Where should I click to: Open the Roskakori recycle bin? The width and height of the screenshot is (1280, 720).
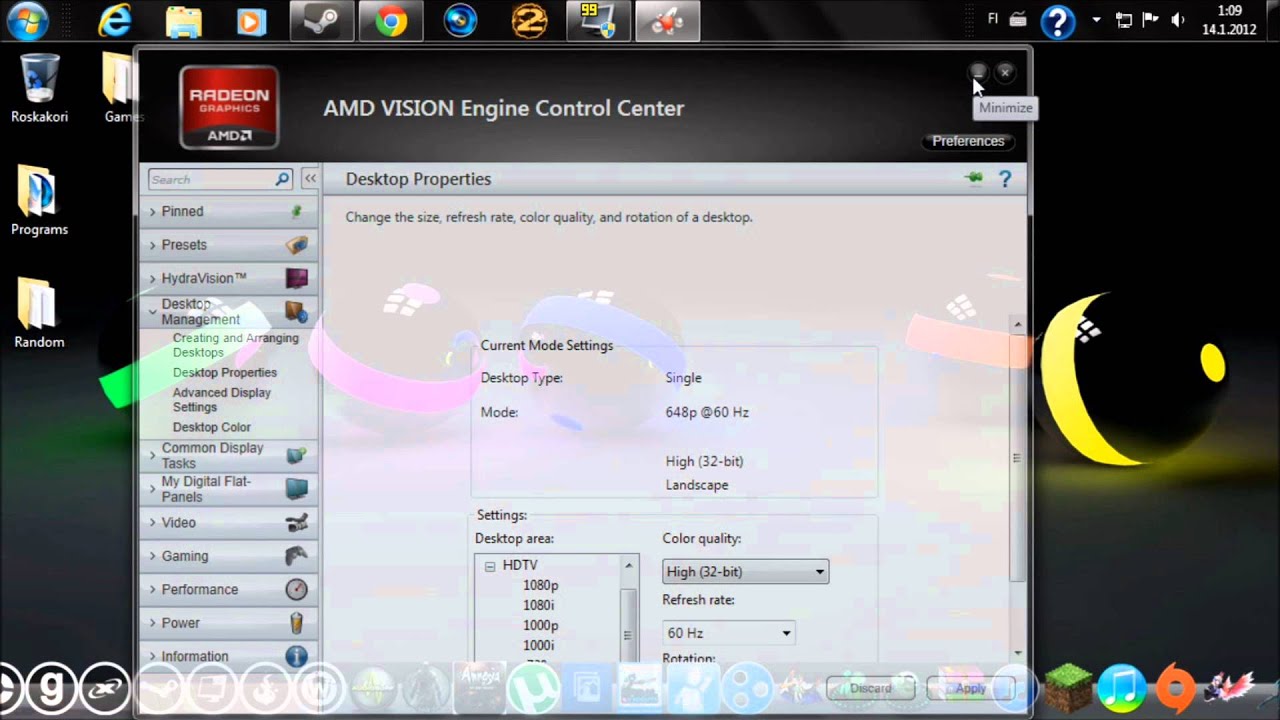[x=40, y=87]
